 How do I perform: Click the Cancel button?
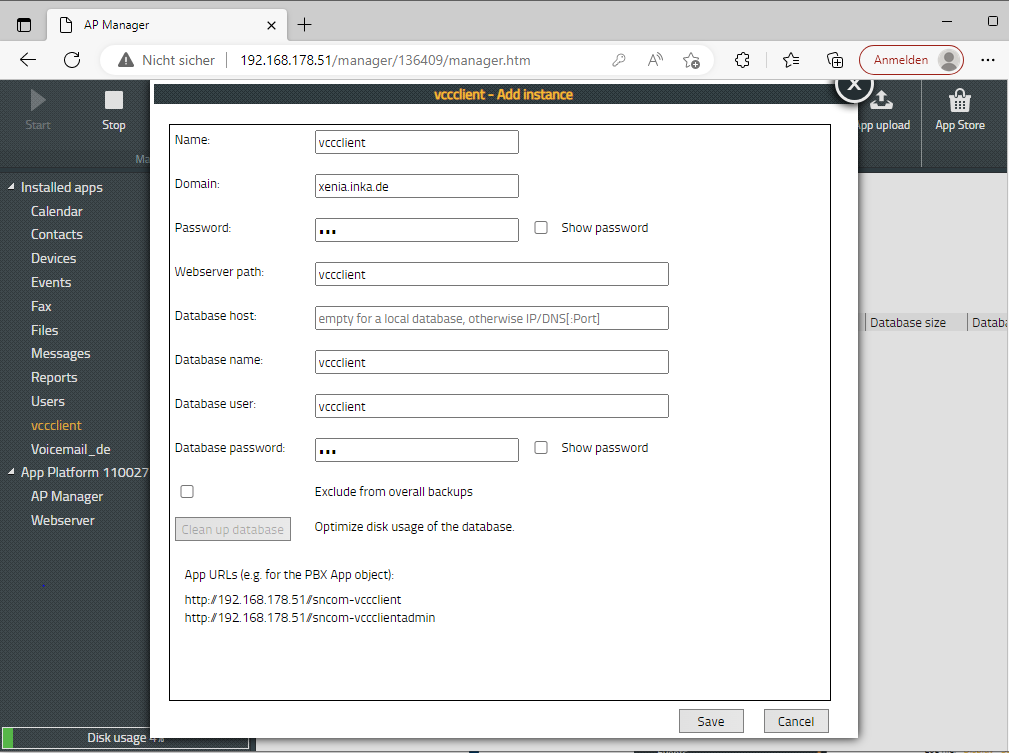pyautogui.click(x=796, y=721)
